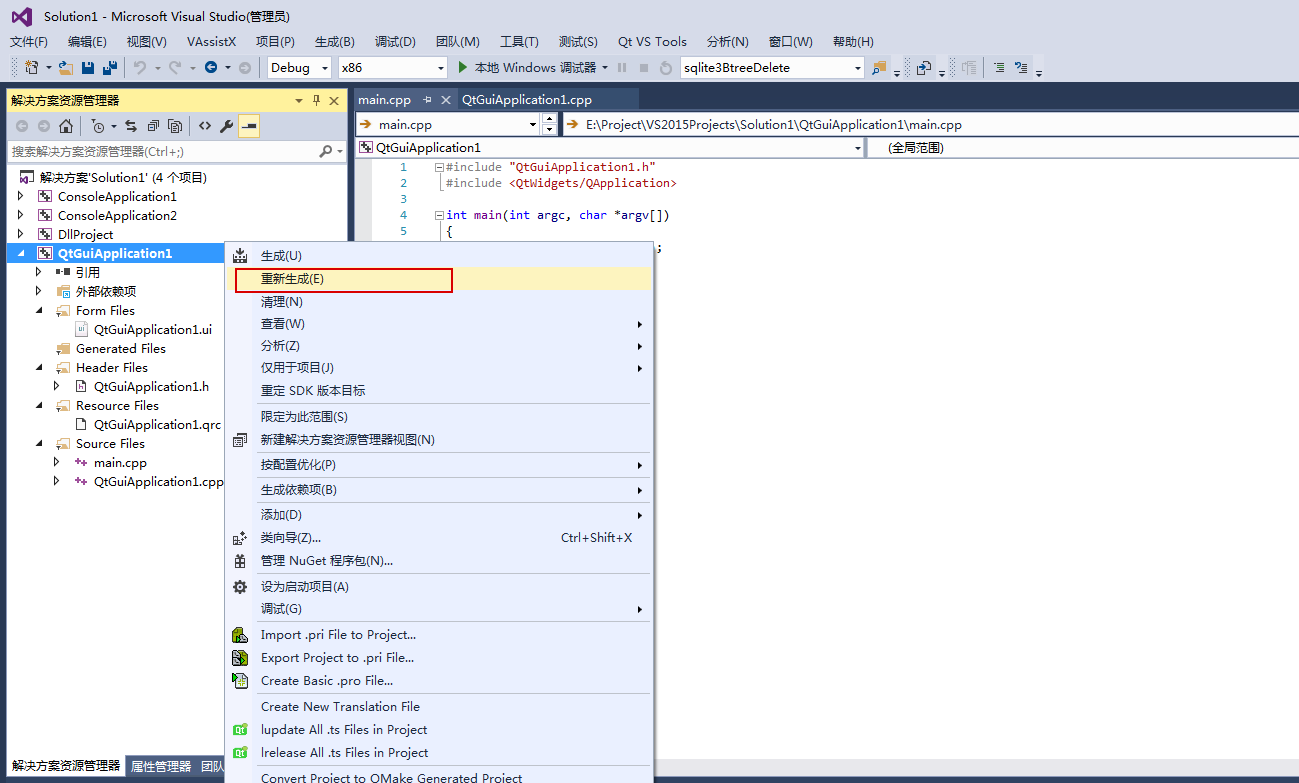The image size is (1299, 783).
Task: Click the Open File folder icon
Action: point(66,67)
